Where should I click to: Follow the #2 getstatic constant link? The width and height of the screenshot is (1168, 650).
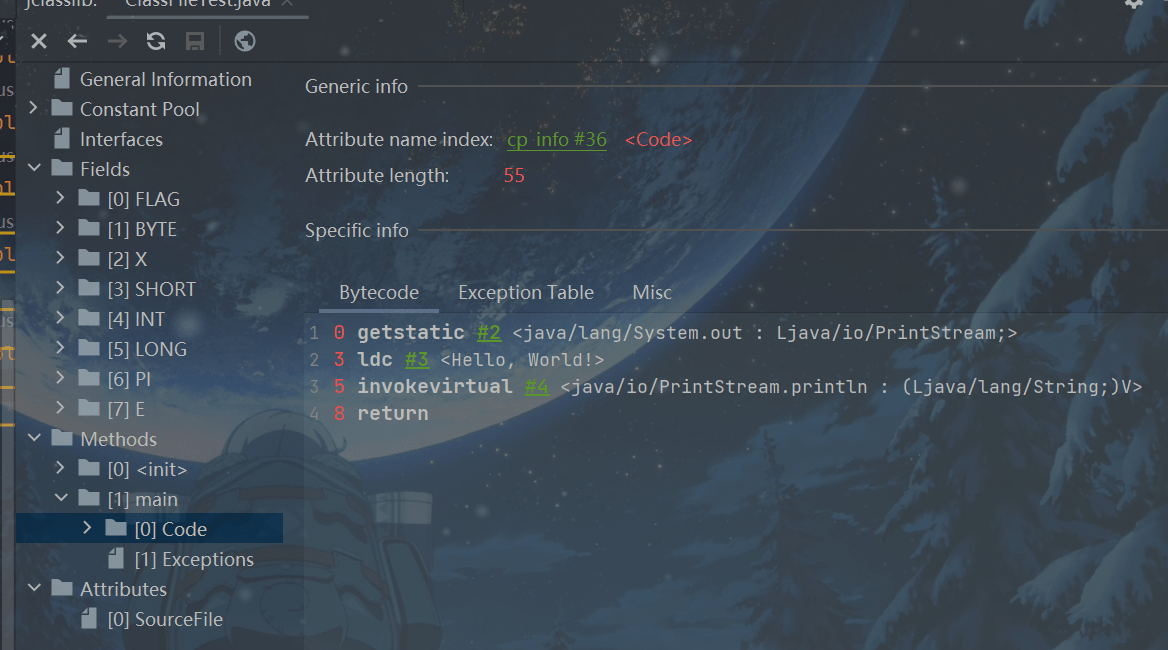click(488, 333)
